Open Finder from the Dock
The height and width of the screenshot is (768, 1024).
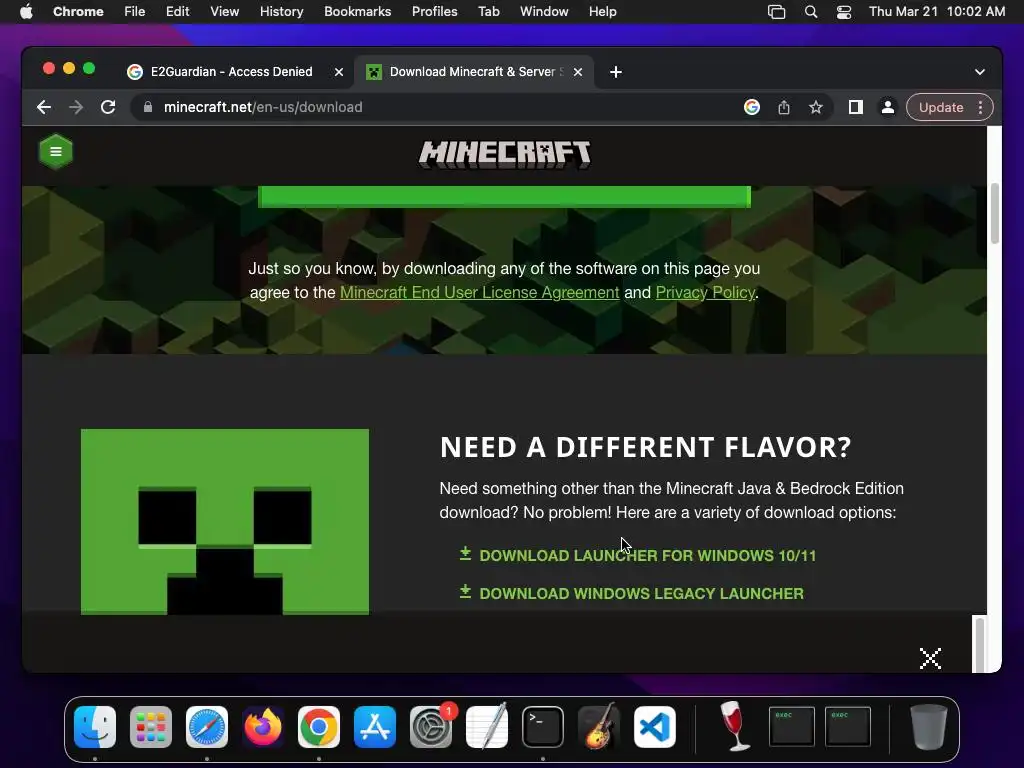click(95, 727)
